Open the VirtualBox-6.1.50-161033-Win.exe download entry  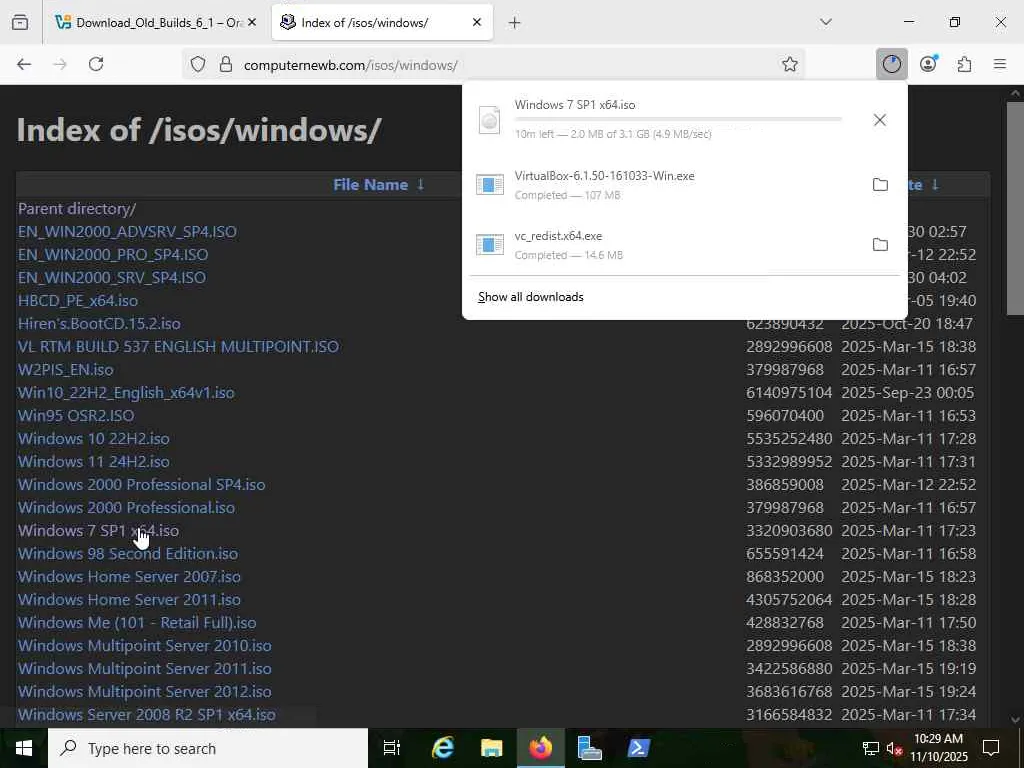pos(666,185)
